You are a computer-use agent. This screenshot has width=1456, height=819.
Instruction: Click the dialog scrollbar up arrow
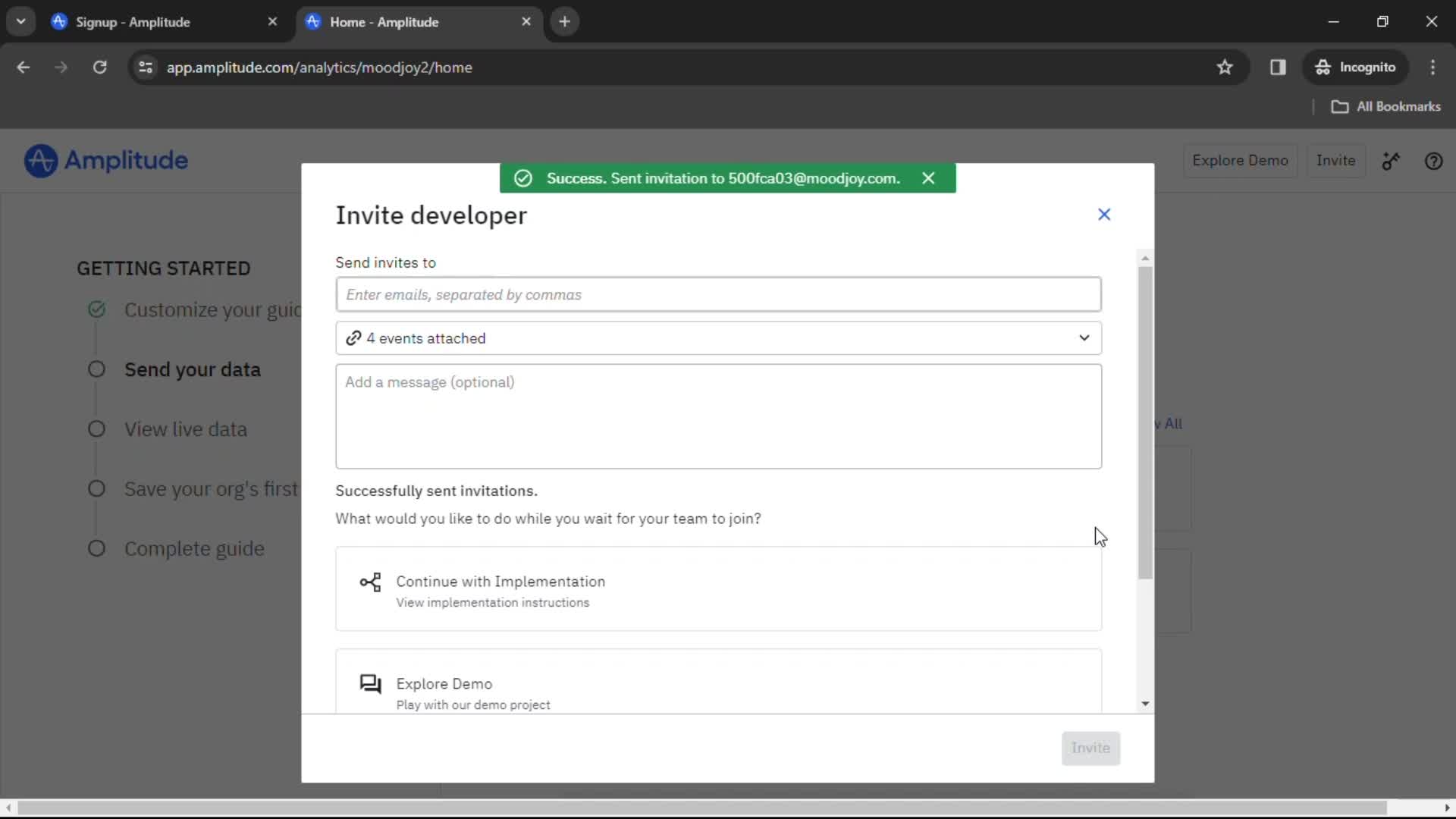click(1145, 259)
